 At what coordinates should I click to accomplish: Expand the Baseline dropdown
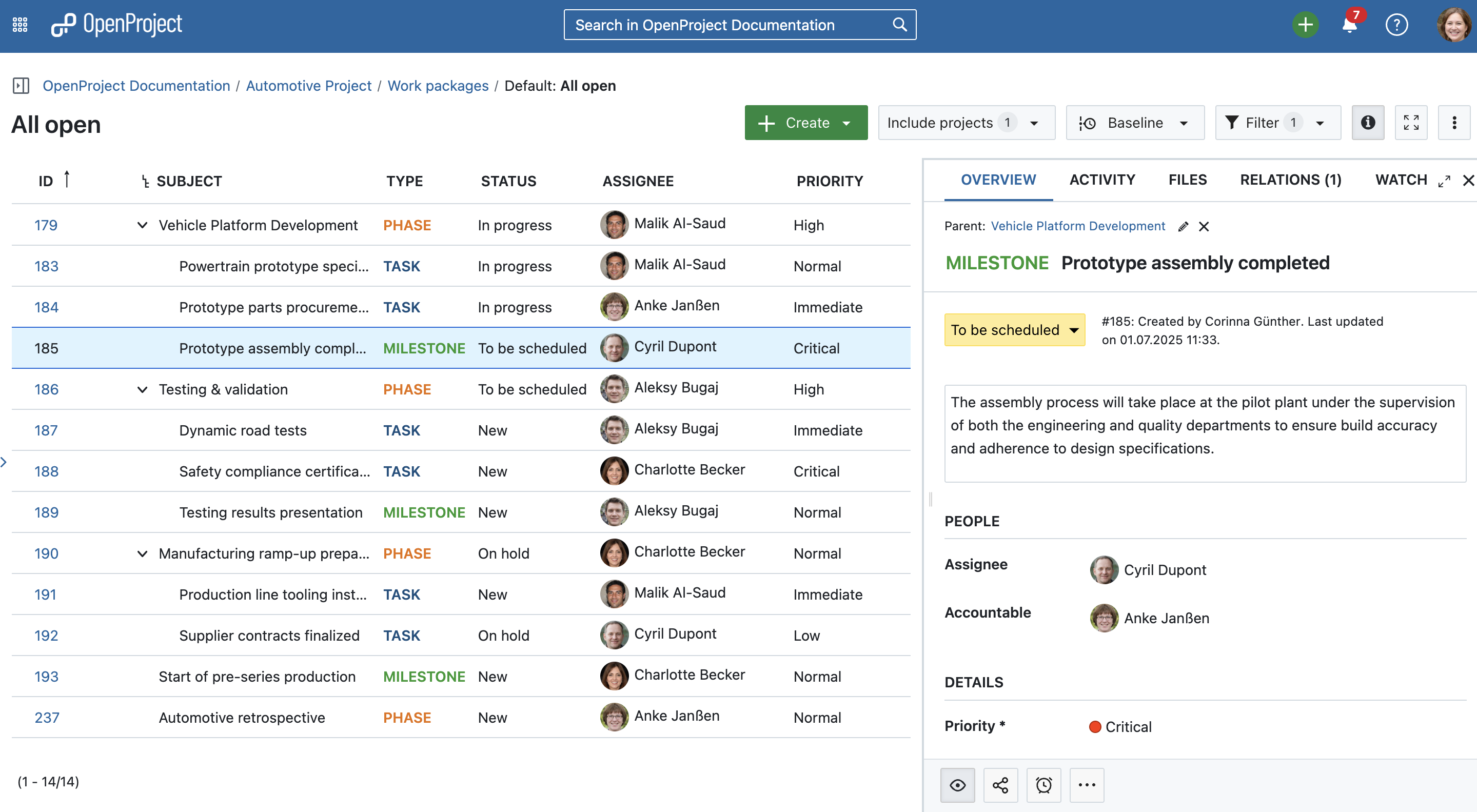tap(1134, 123)
